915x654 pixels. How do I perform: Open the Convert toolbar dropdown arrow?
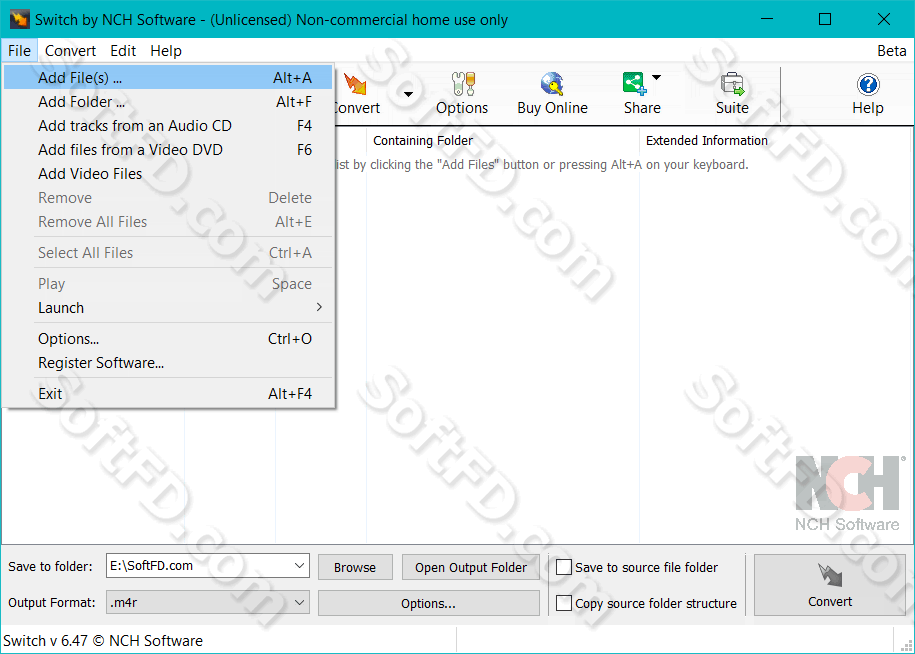tap(408, 94)
